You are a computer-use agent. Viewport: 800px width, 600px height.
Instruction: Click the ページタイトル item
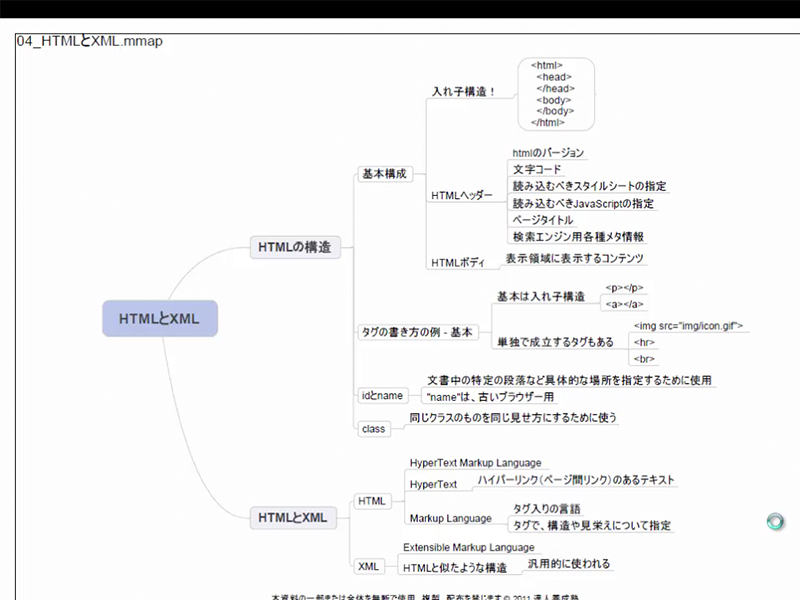(542, 220)
